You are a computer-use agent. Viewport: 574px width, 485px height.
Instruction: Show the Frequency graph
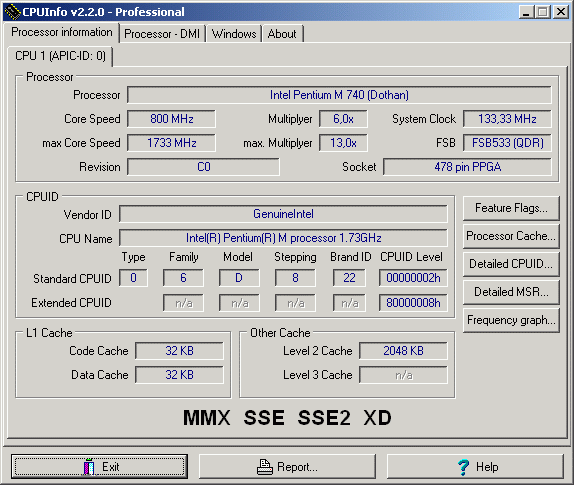[511, 320]
